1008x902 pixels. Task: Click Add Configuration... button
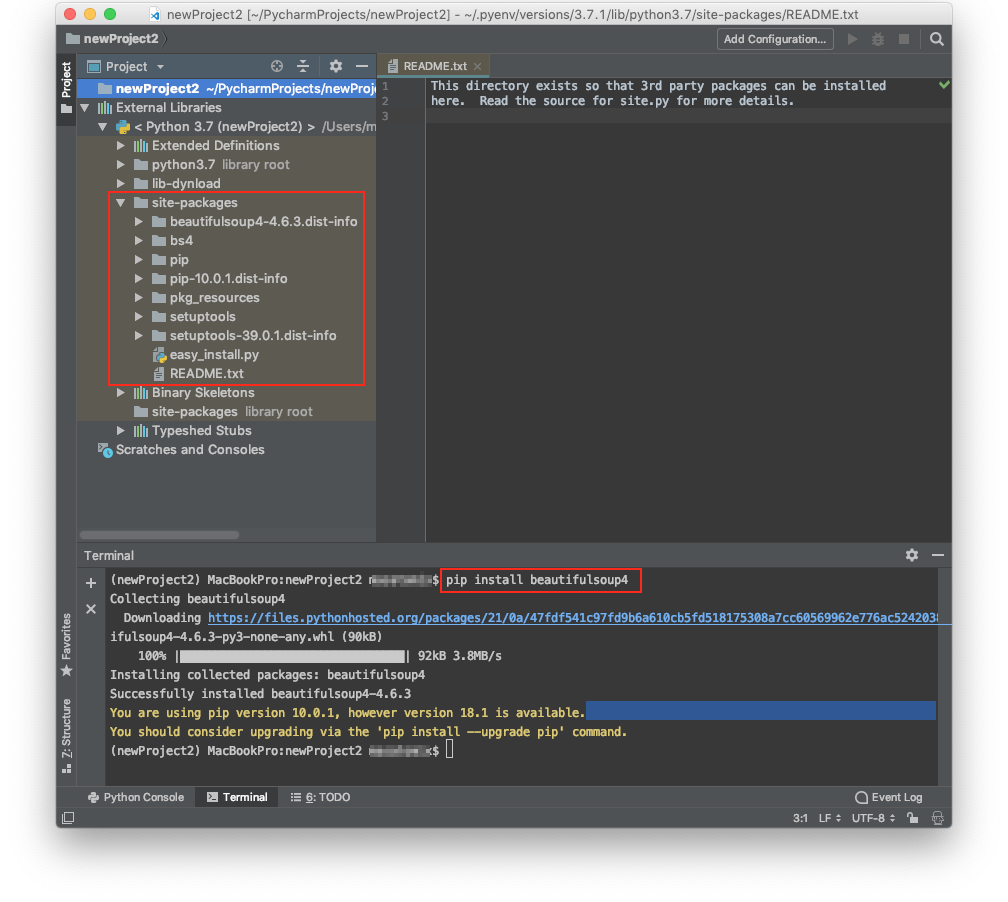[775, 39]
